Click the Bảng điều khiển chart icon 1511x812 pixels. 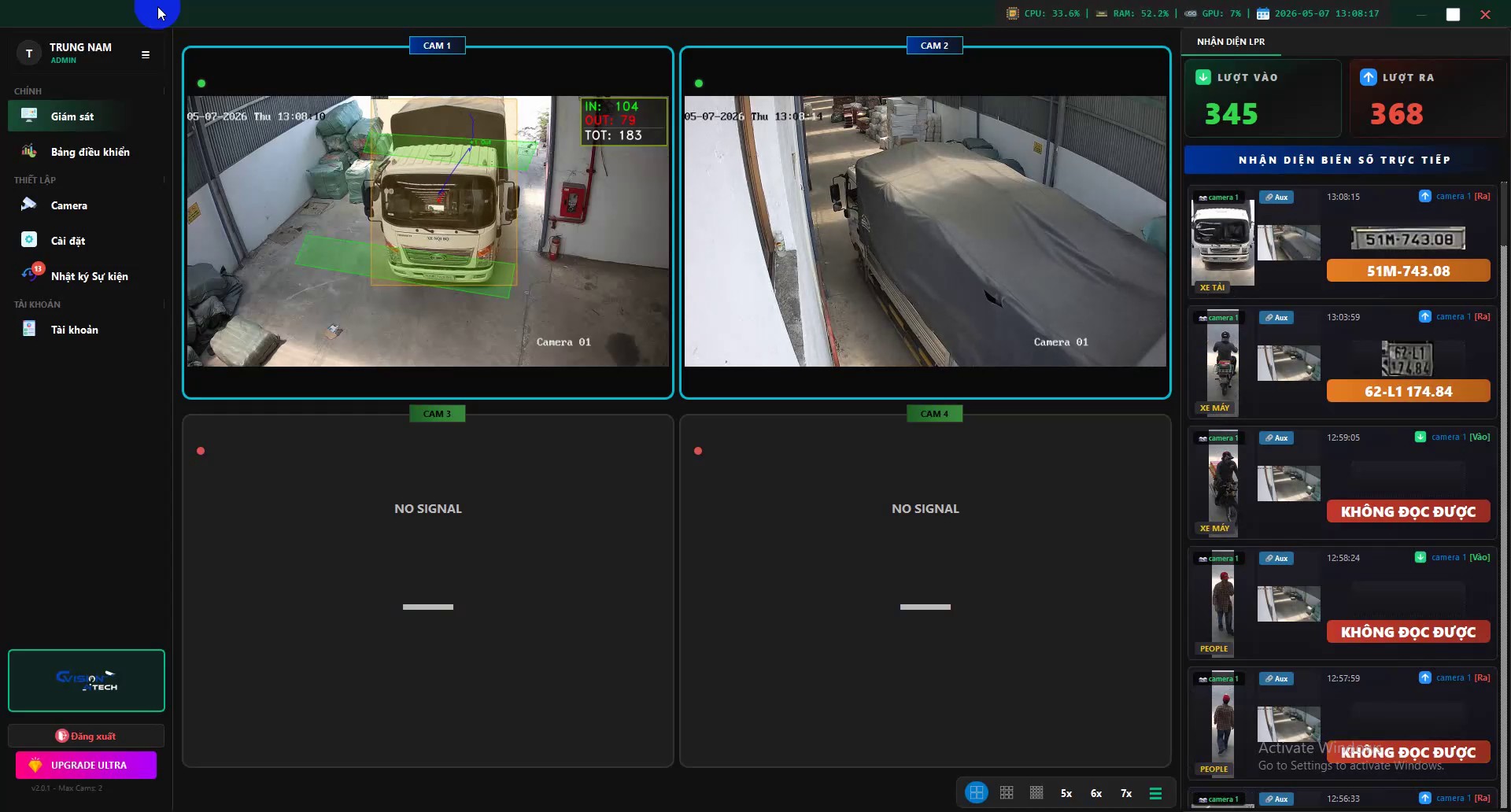(x=29, y=150)
